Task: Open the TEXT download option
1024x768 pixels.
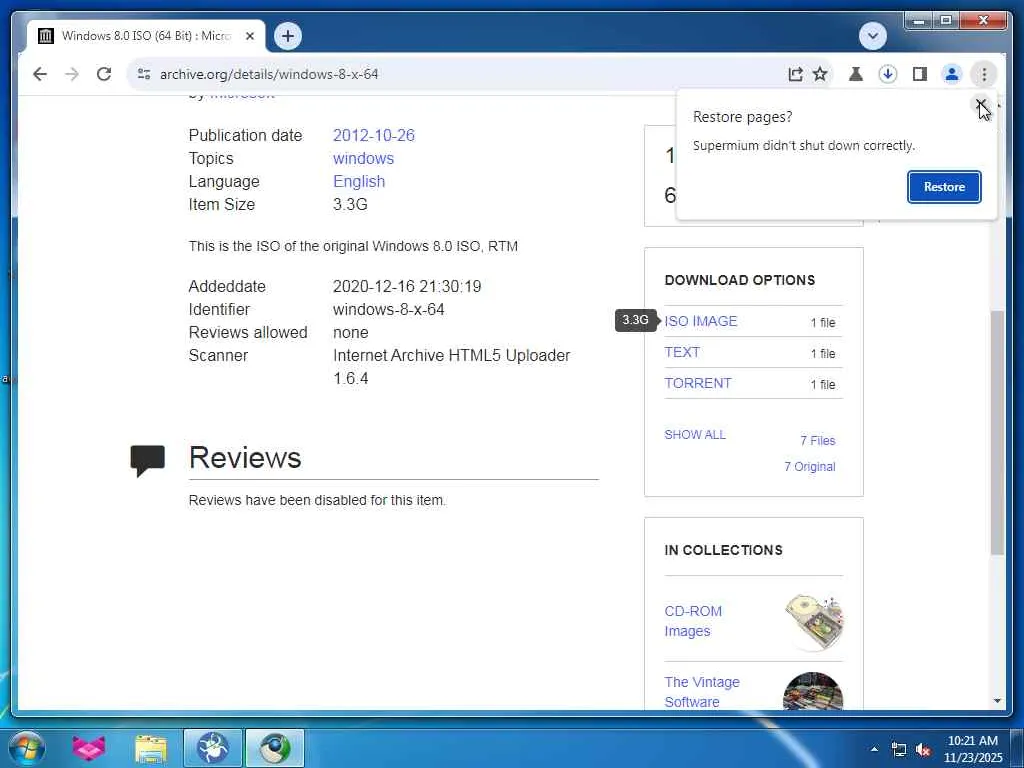Action: pyautogui.click(x=682, y=352)
